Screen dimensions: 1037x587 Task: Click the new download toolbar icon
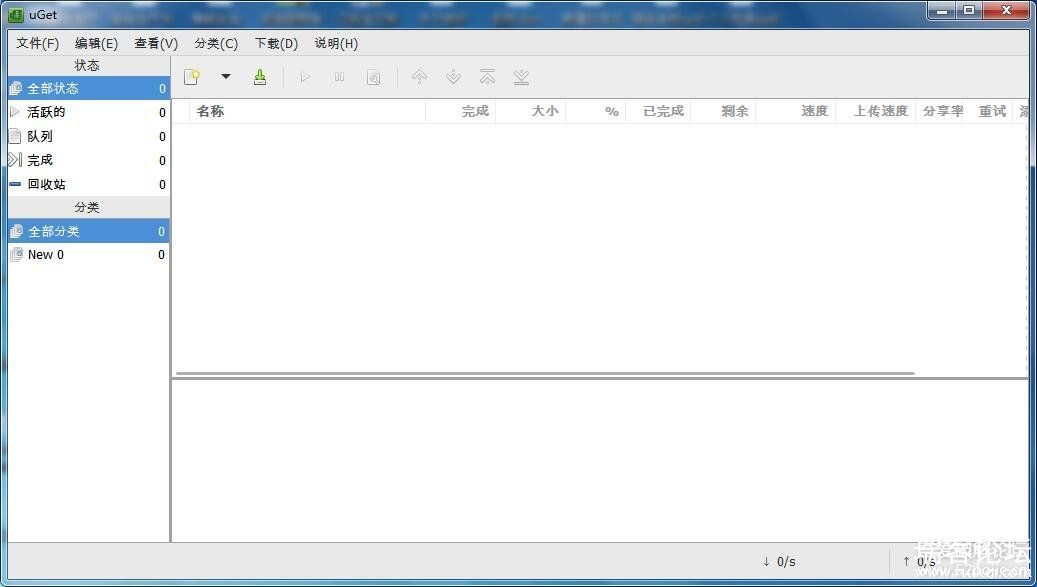coord(192,77)
